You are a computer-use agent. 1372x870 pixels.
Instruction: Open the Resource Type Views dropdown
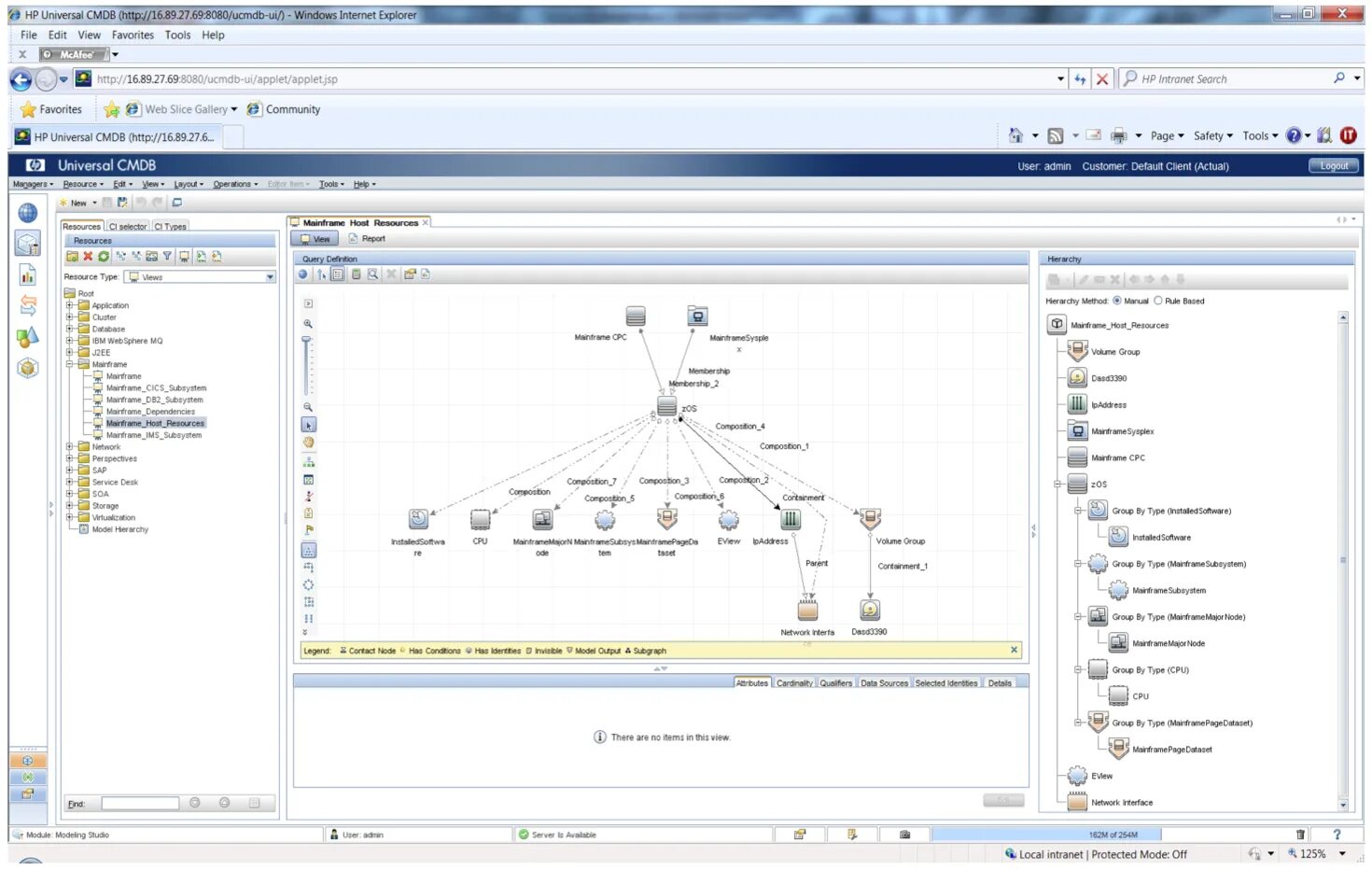(271, 277)
